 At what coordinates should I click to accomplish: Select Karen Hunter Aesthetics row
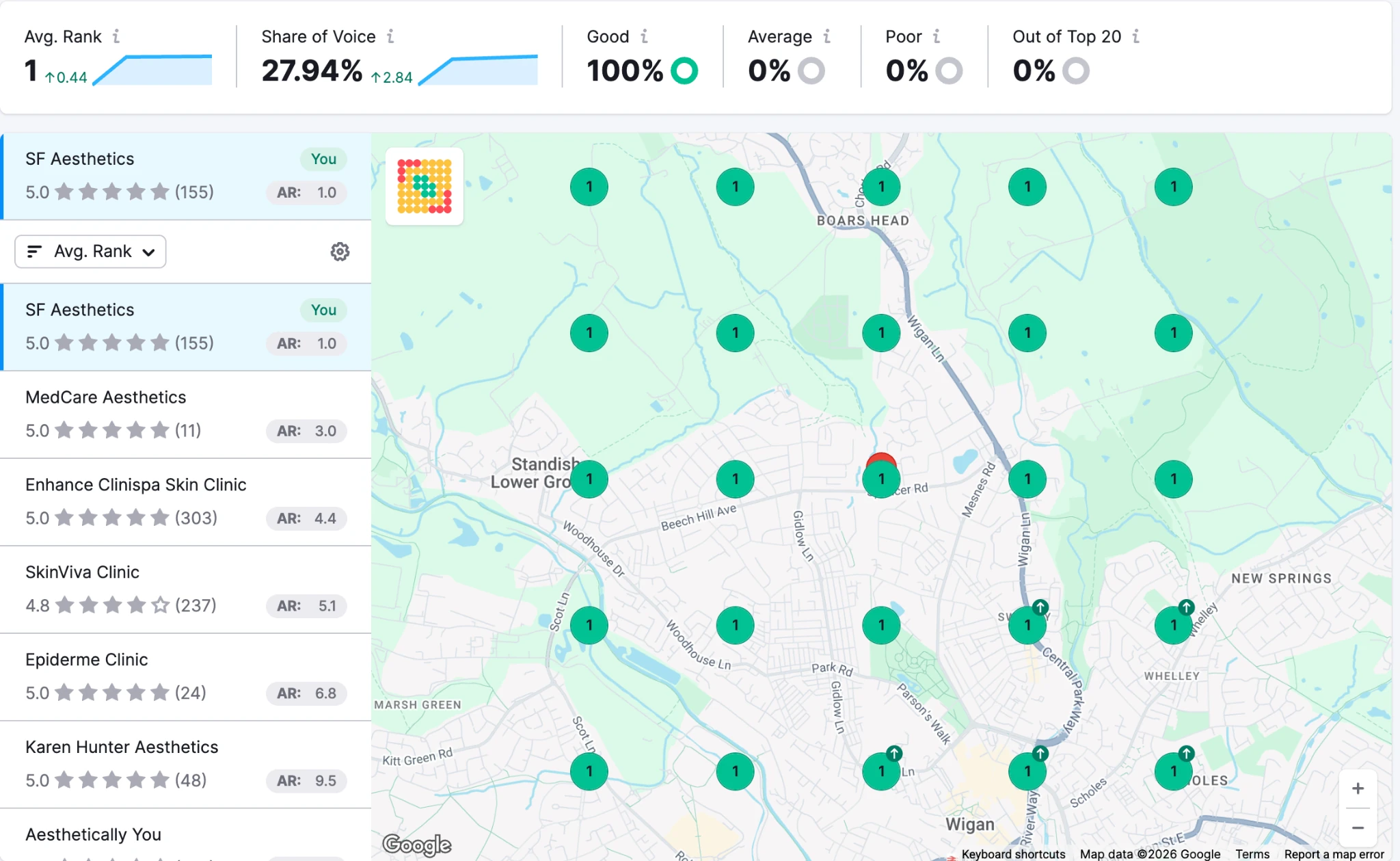click(186, 765)
